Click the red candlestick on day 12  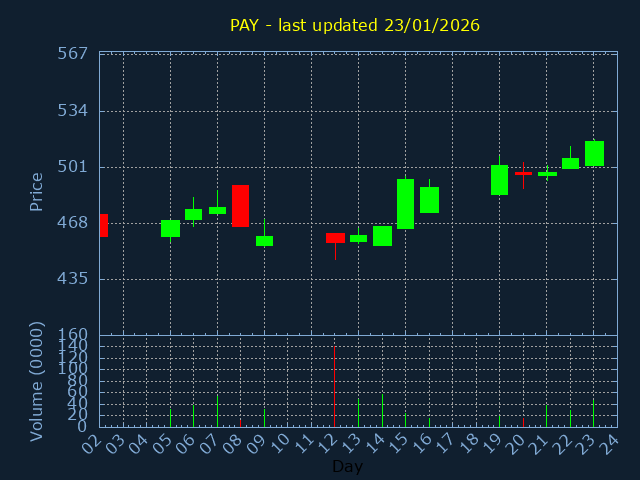pyautogui.click(x=335, y=238)
